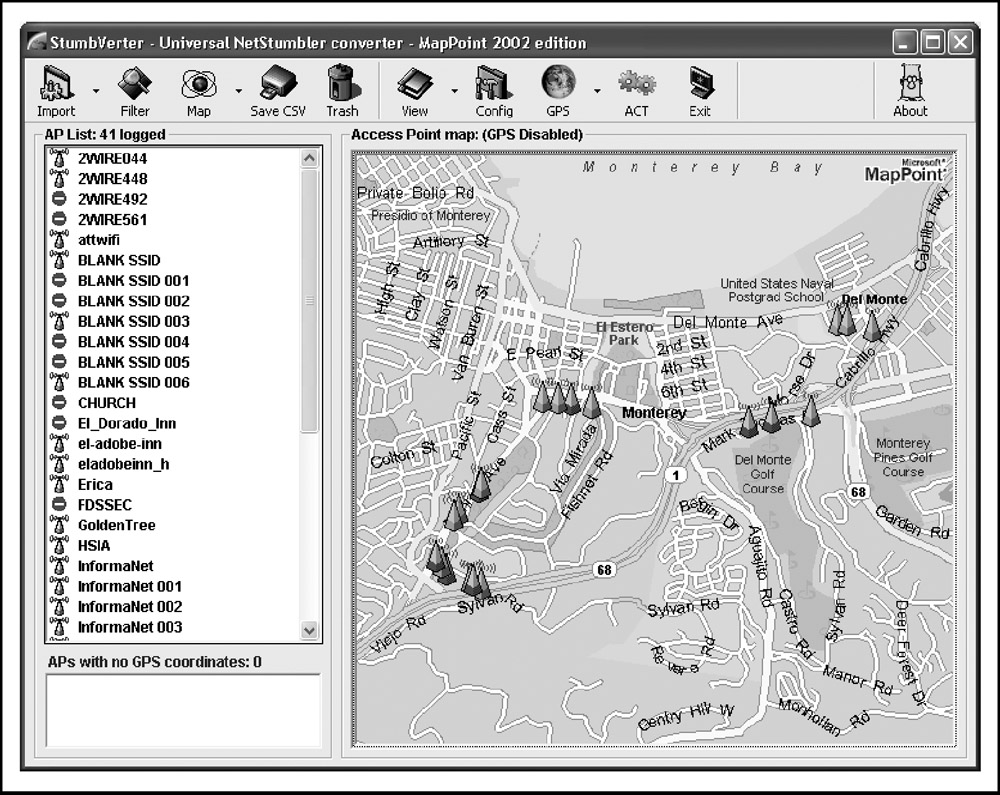The image size is (1000, 795).
Task: Pick BLANK SSID 002 from the list
Action: point(133,301)
